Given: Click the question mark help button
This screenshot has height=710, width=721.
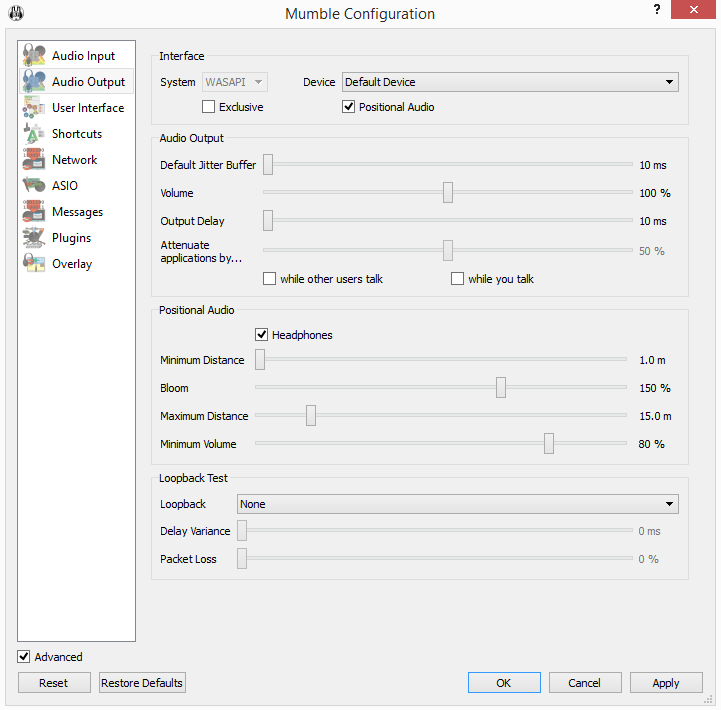Looking at the screenshot, I should [657, 9].
